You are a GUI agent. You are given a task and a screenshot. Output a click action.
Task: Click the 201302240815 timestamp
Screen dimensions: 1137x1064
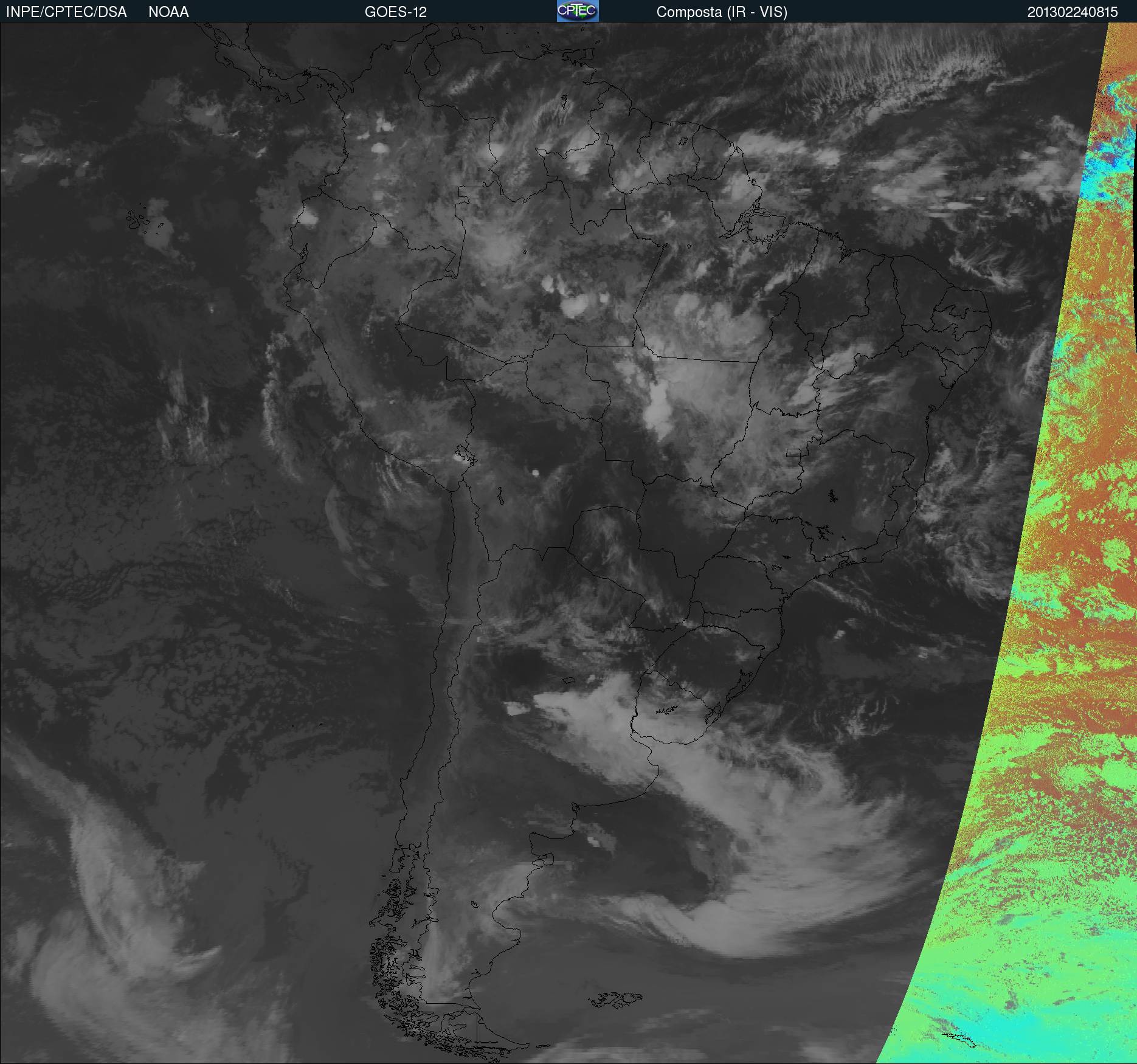(1073, 12)
